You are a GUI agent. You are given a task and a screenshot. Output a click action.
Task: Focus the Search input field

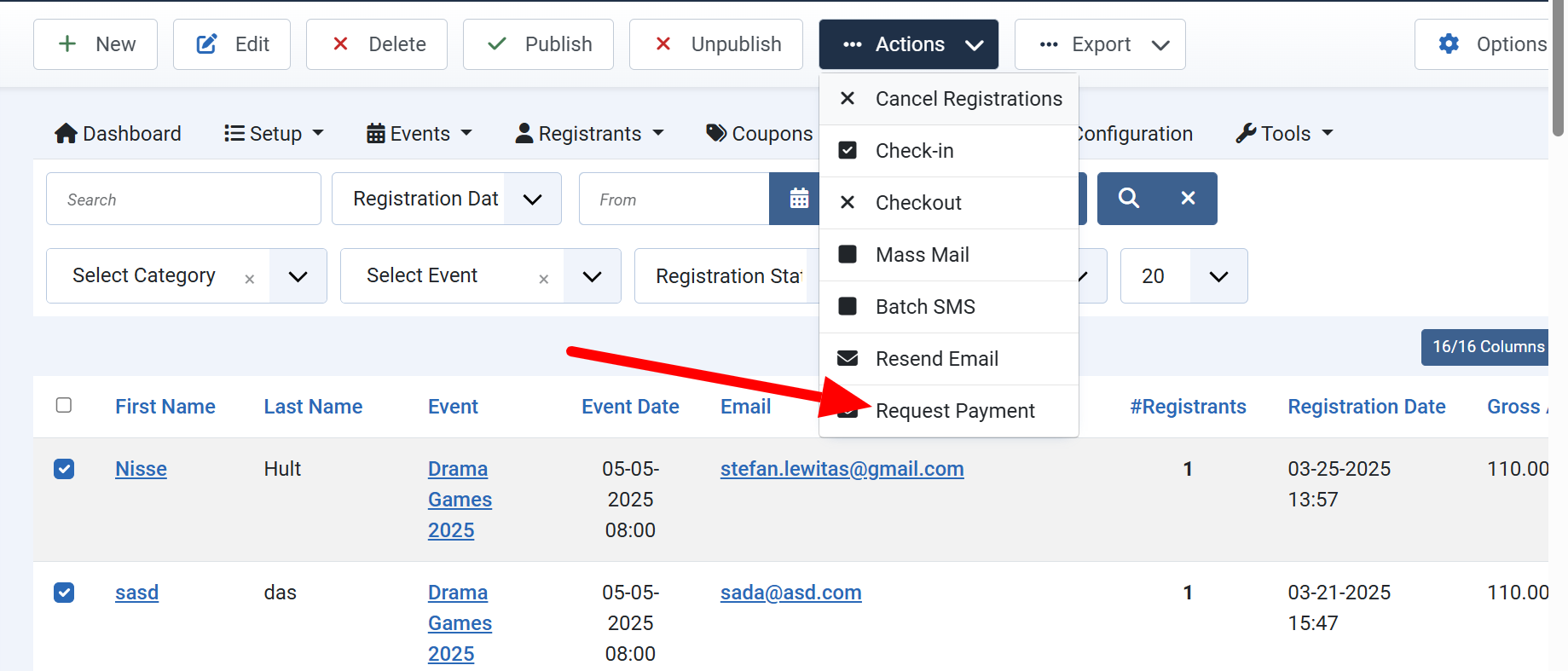point(183,199)
